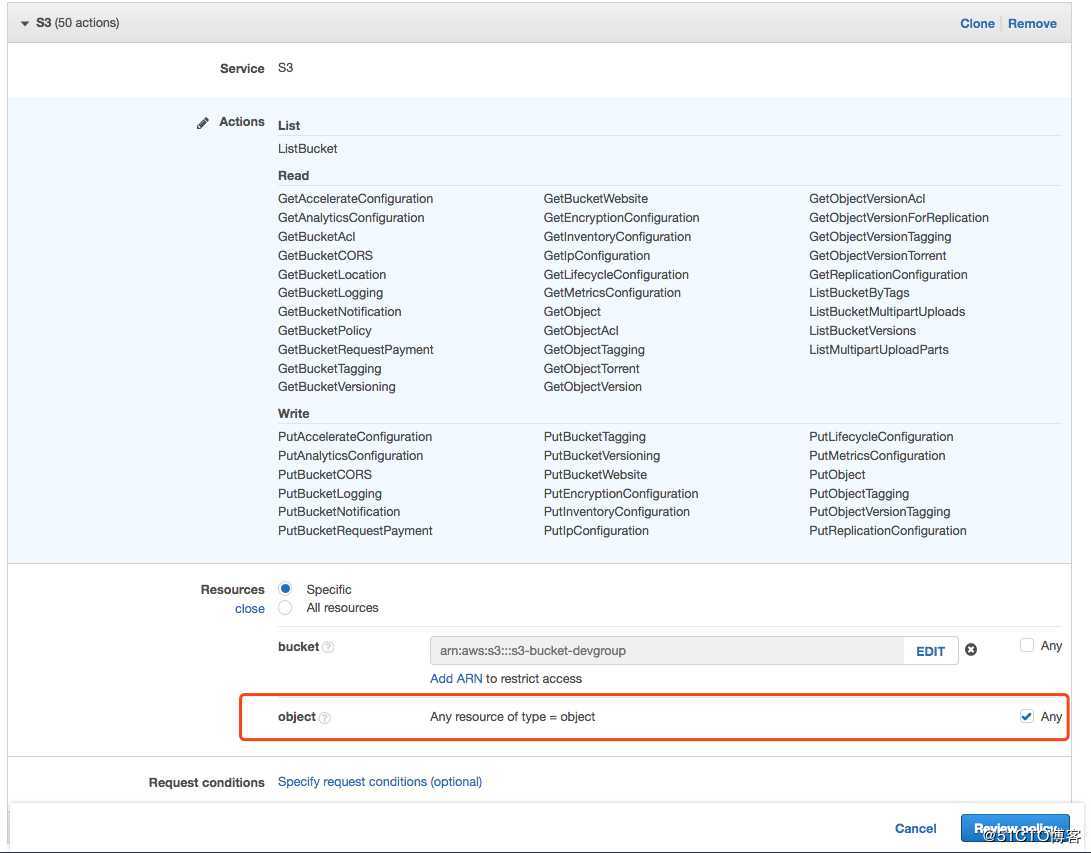
Task: Click ListBucketMultipartUploads action
Action: pos(887,312)
